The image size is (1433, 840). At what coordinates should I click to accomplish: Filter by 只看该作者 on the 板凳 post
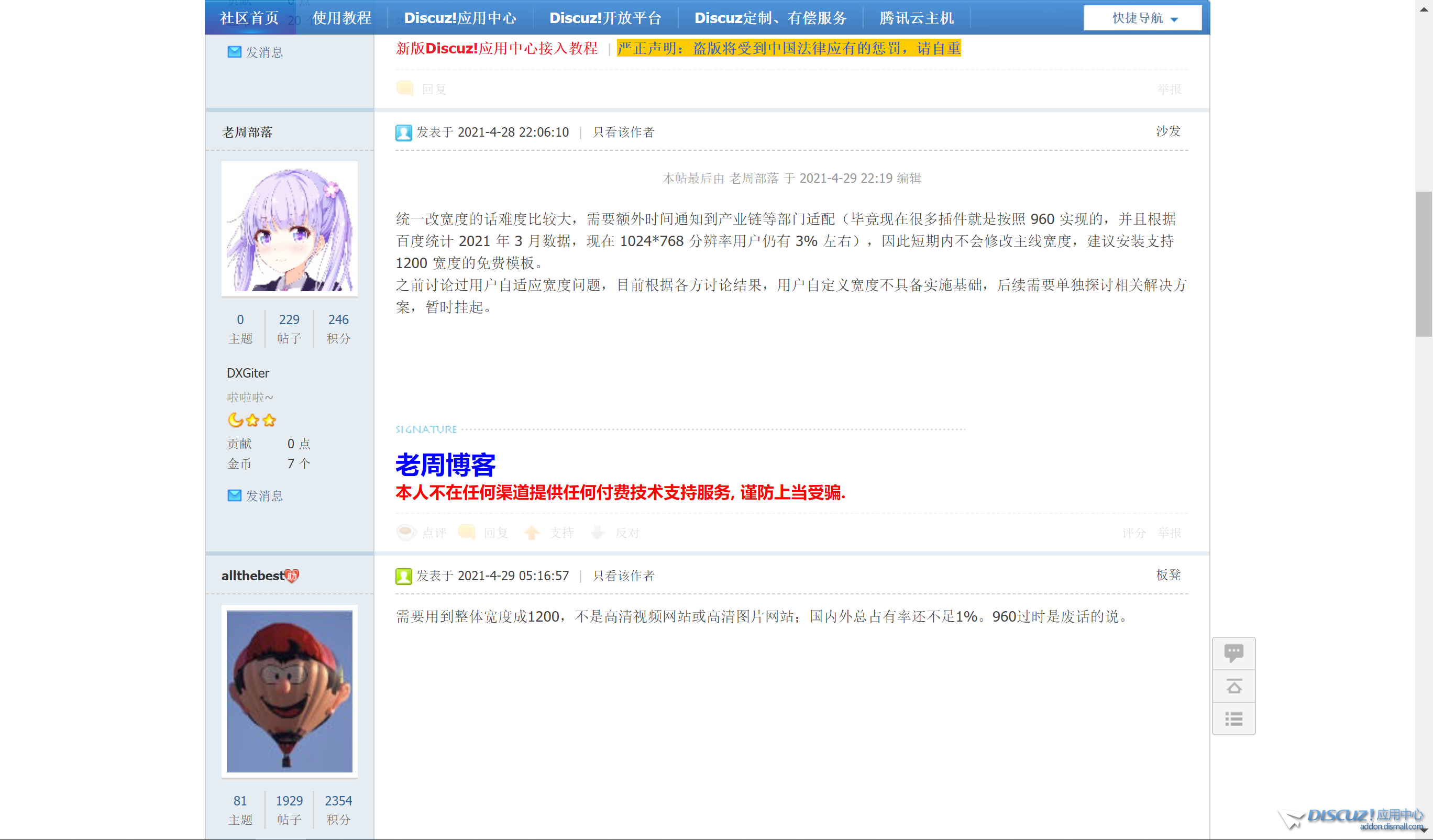(623, 576)
